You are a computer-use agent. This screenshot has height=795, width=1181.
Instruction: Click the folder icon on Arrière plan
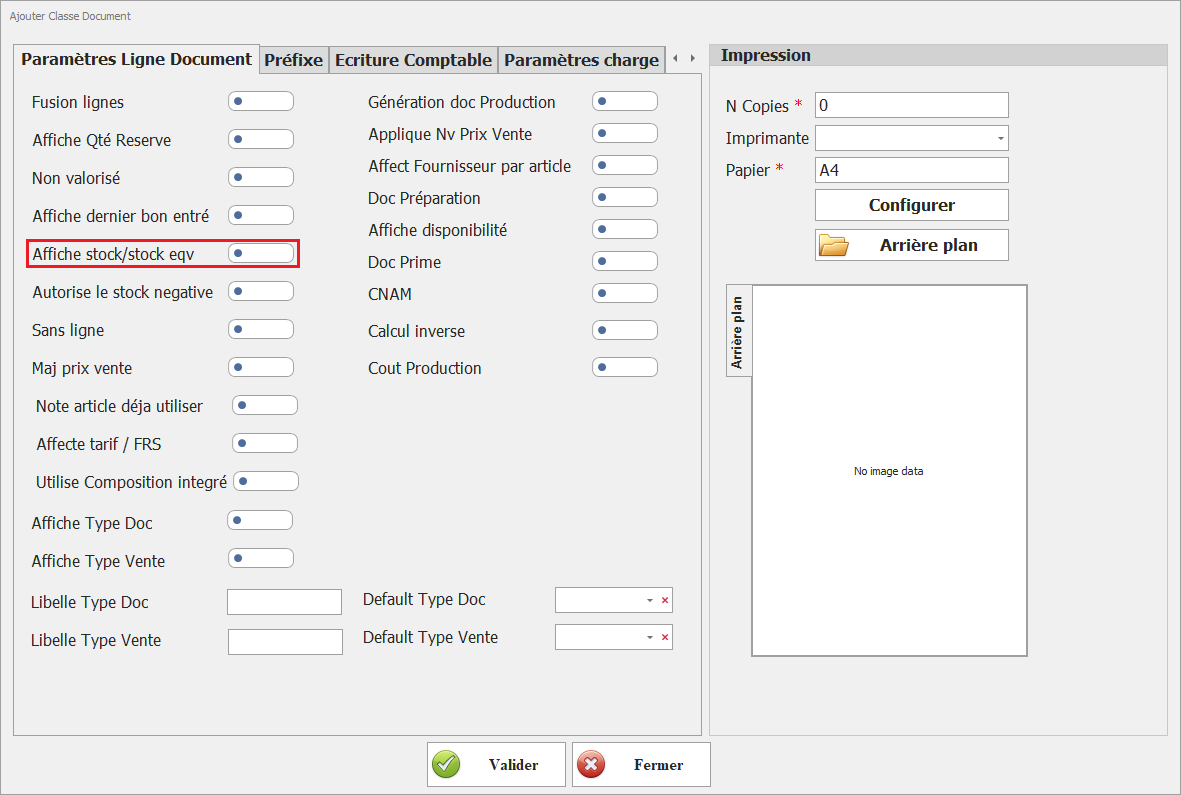[x=834, y=245]
